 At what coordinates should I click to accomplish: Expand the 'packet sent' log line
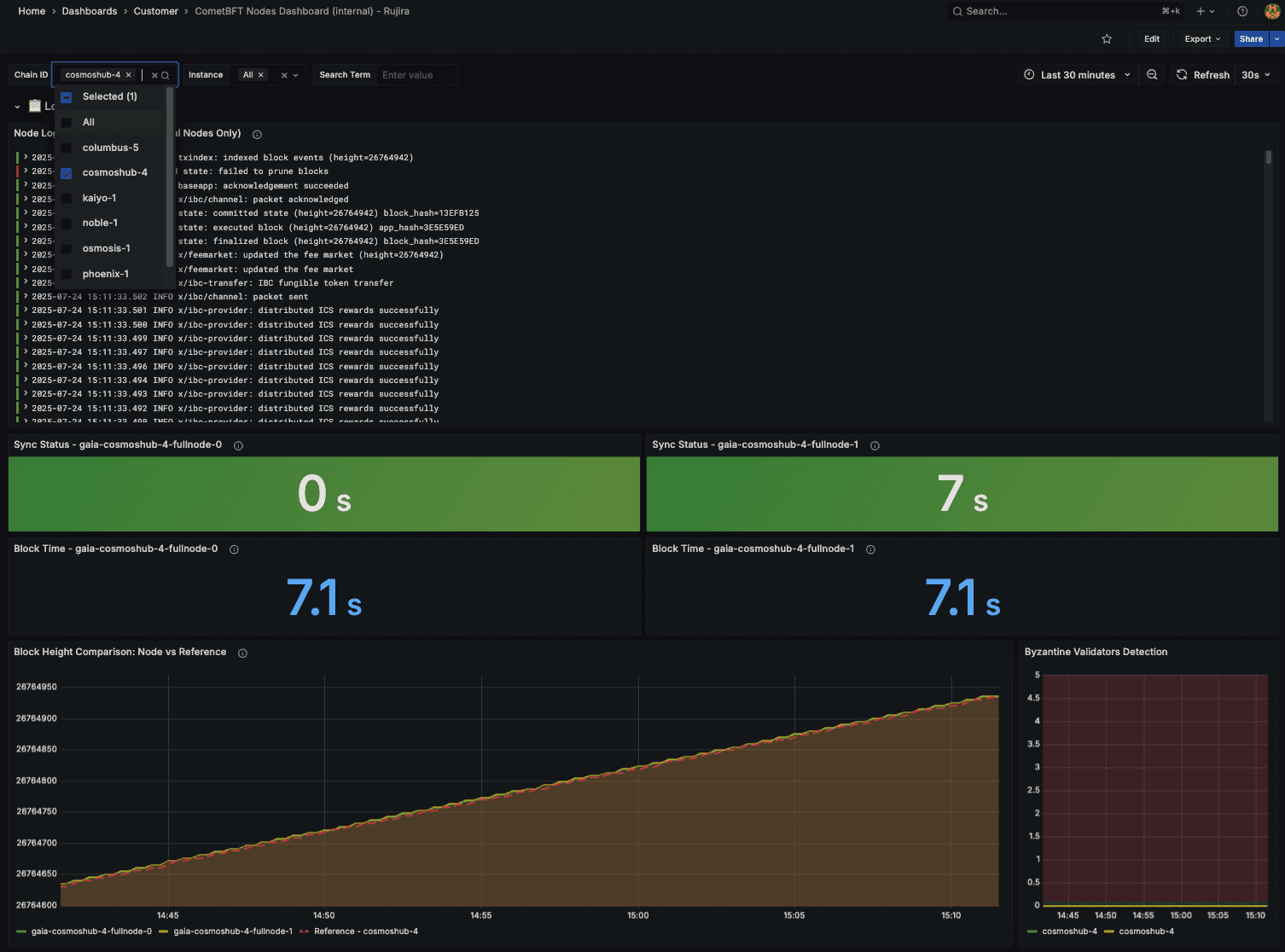[x=26, y=296]
